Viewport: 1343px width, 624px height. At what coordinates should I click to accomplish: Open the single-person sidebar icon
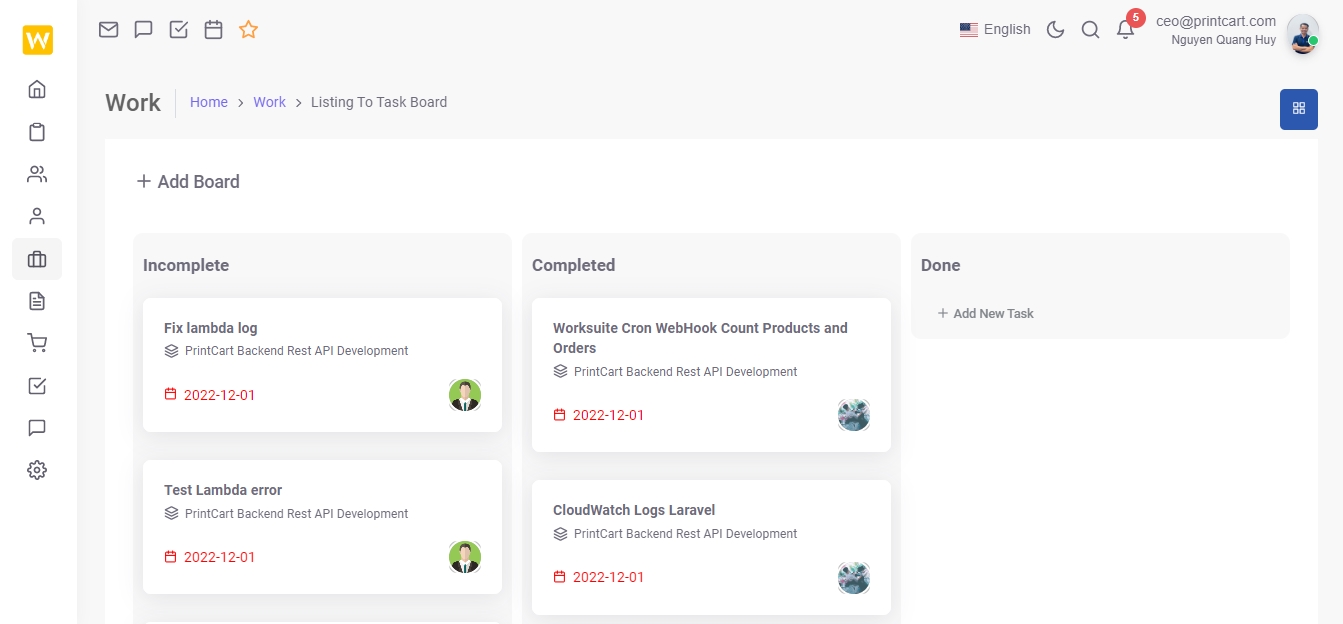tap(37, 216)
